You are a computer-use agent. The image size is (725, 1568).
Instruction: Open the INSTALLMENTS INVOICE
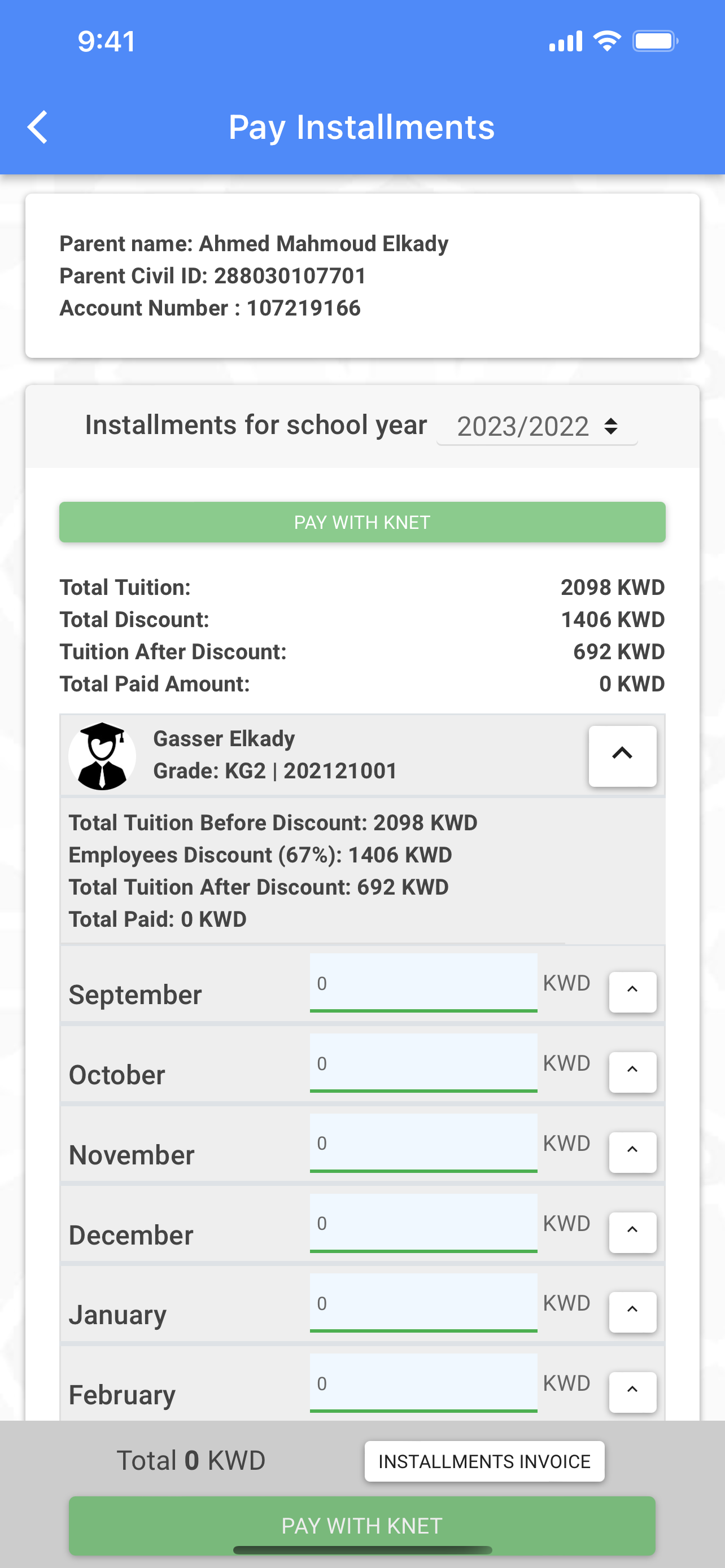click(484, 1461)
